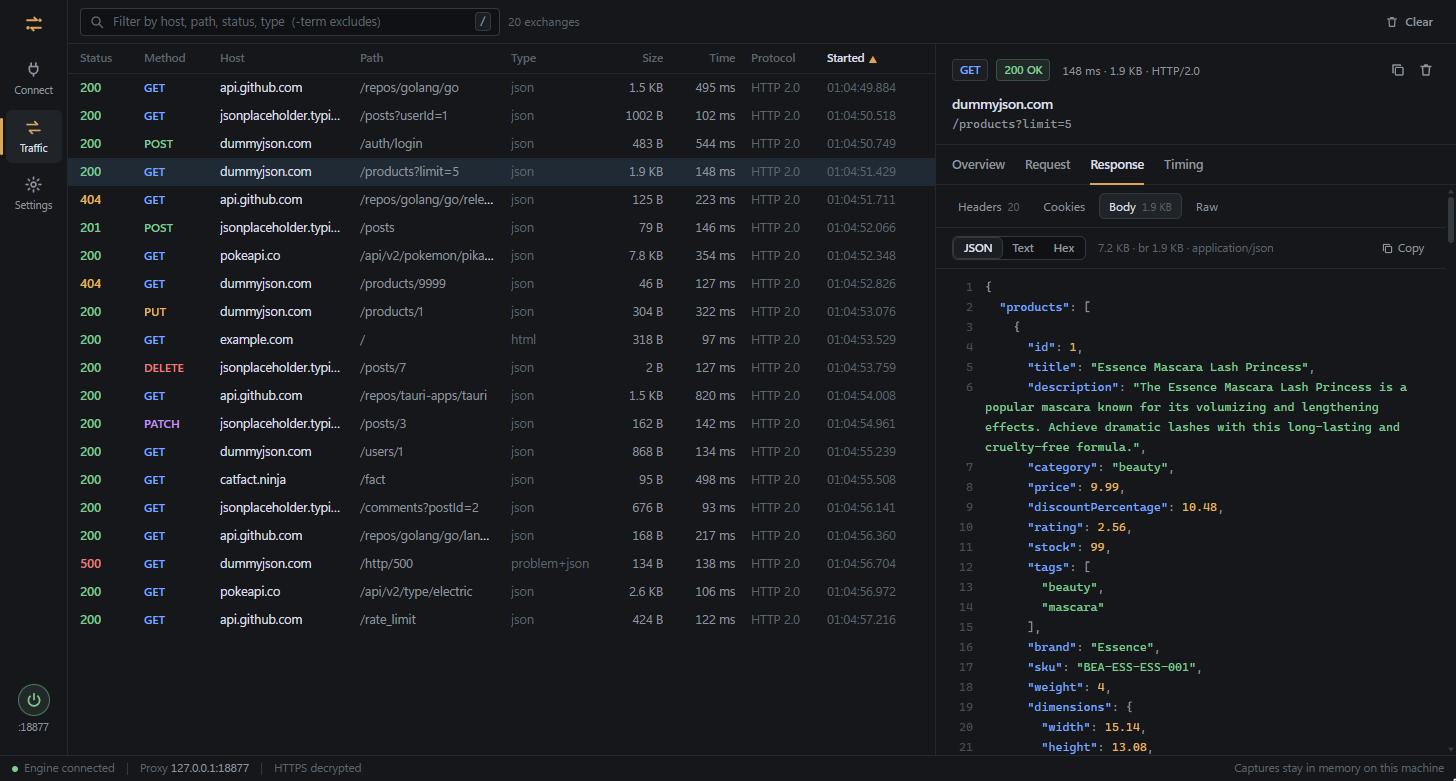
Task: Show the response Headers sub-tab
Action: [988, 207]
